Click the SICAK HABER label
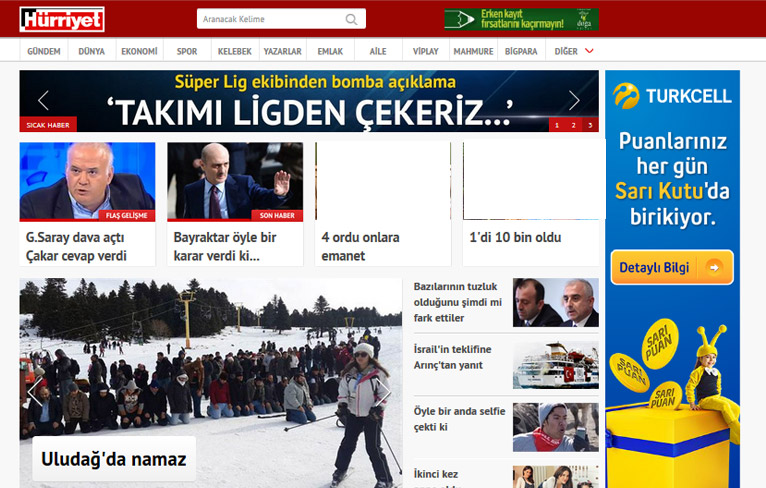Viewport: 766px width, 488px height. (x=48, y=125)
